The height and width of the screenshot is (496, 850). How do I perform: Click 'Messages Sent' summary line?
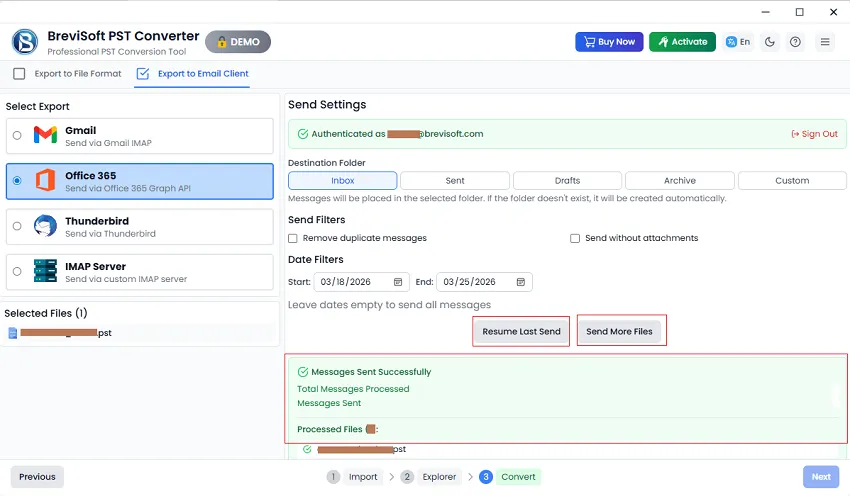tap(329, 403)
